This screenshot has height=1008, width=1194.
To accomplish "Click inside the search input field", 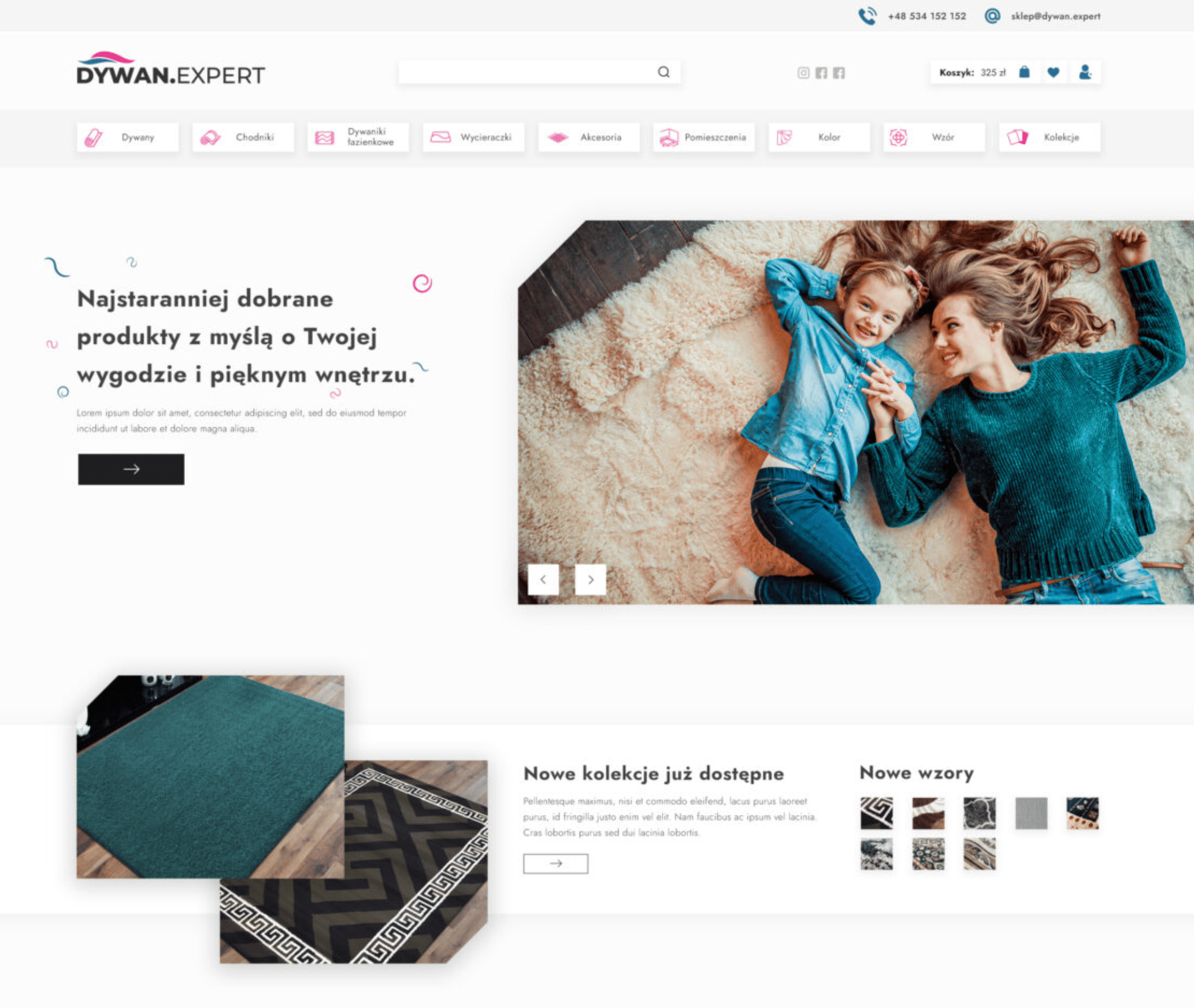I will pyautogui.click(x=526, y=72).
